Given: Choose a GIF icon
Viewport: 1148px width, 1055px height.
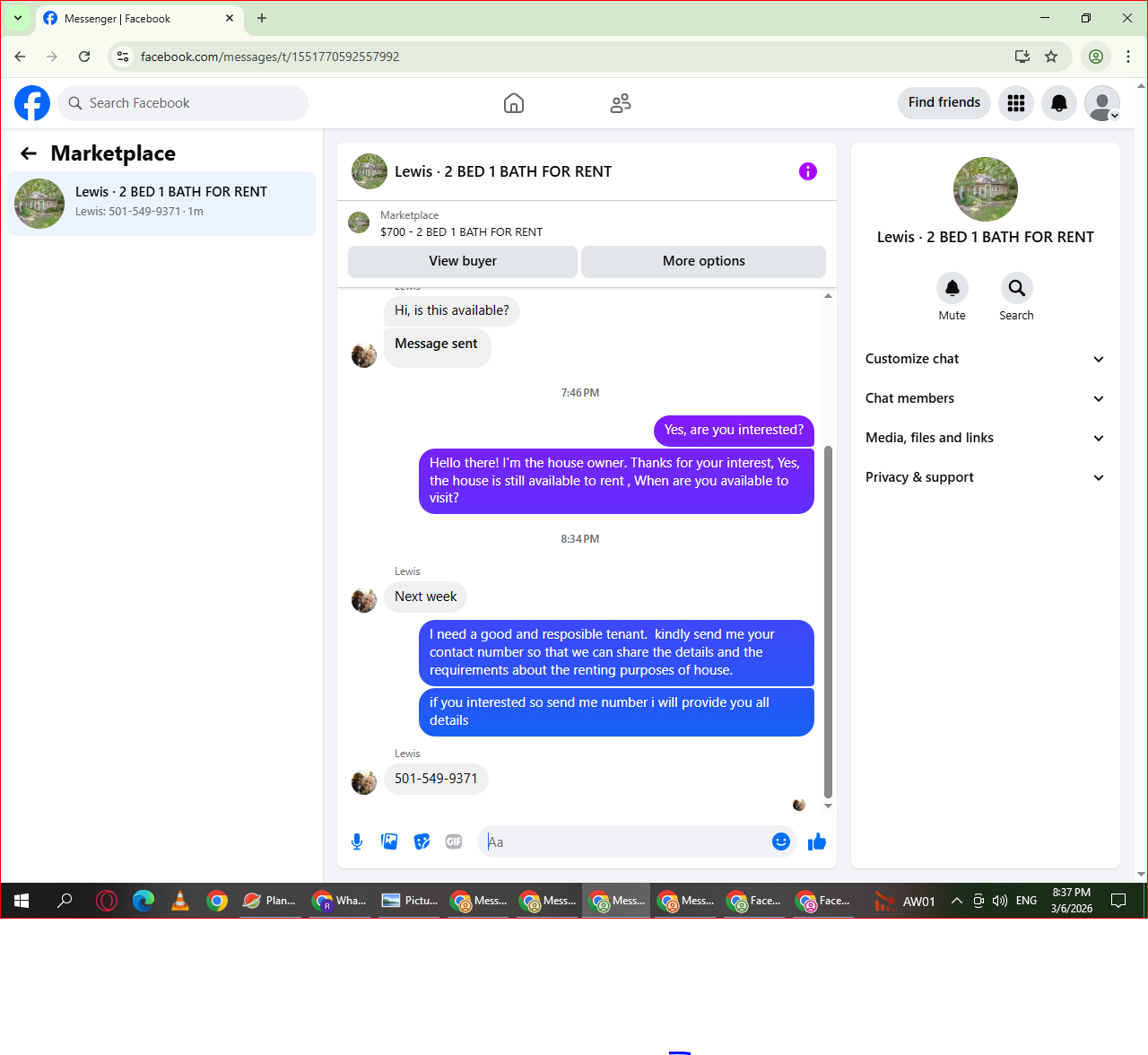Looking at the screenshot, I should [454, 841].
